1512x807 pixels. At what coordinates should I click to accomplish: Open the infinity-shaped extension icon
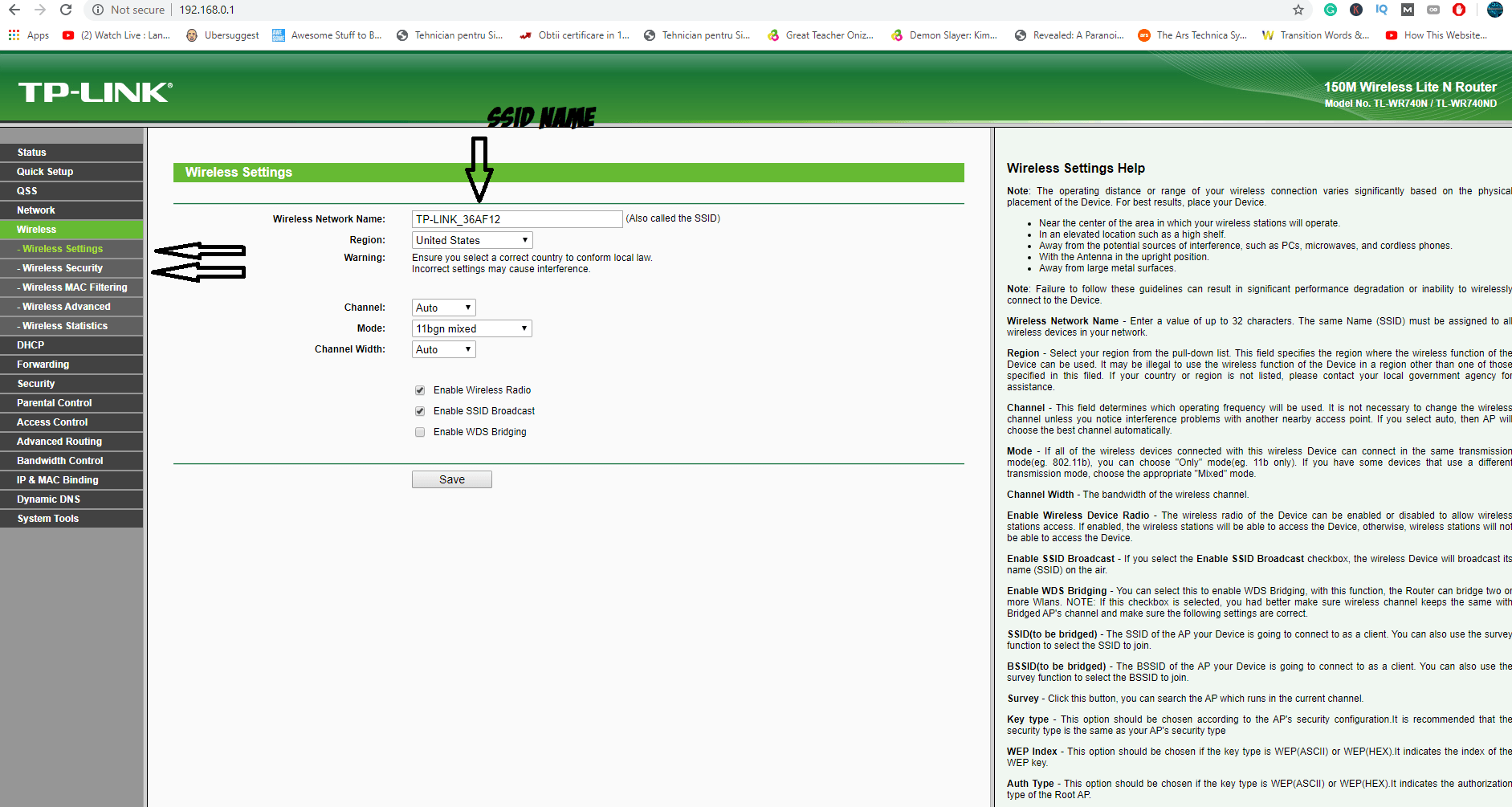(1433, 10)
